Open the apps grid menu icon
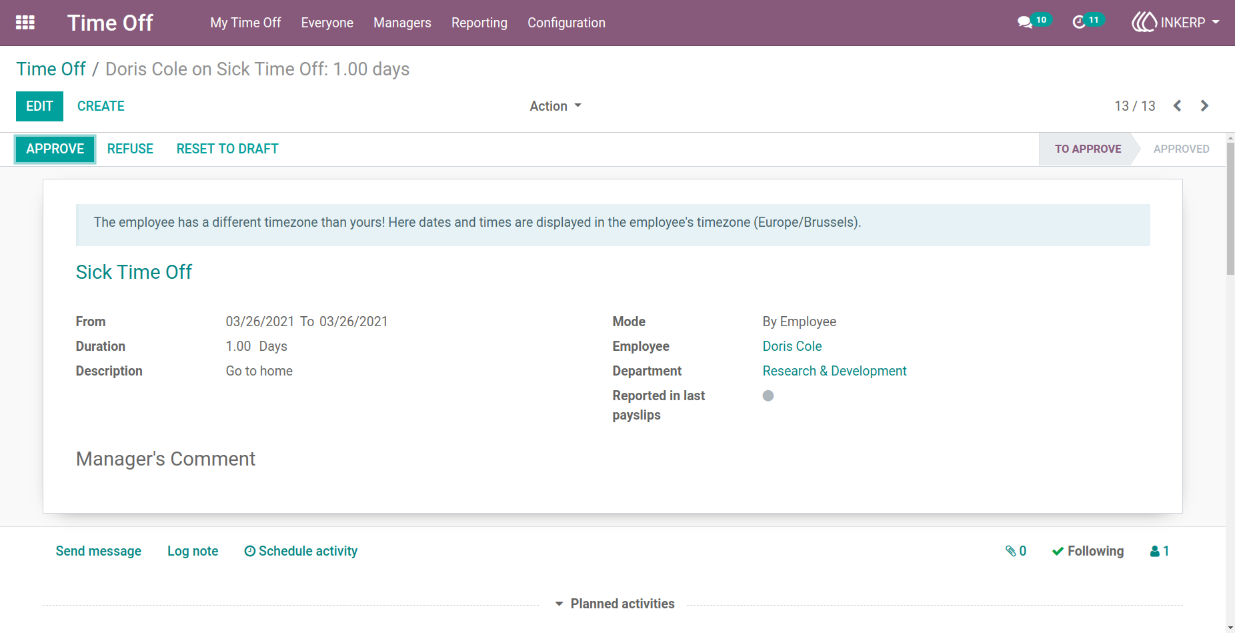This screenshot has height=633, width=1235. pyautogui.click(x=25, y=22)
